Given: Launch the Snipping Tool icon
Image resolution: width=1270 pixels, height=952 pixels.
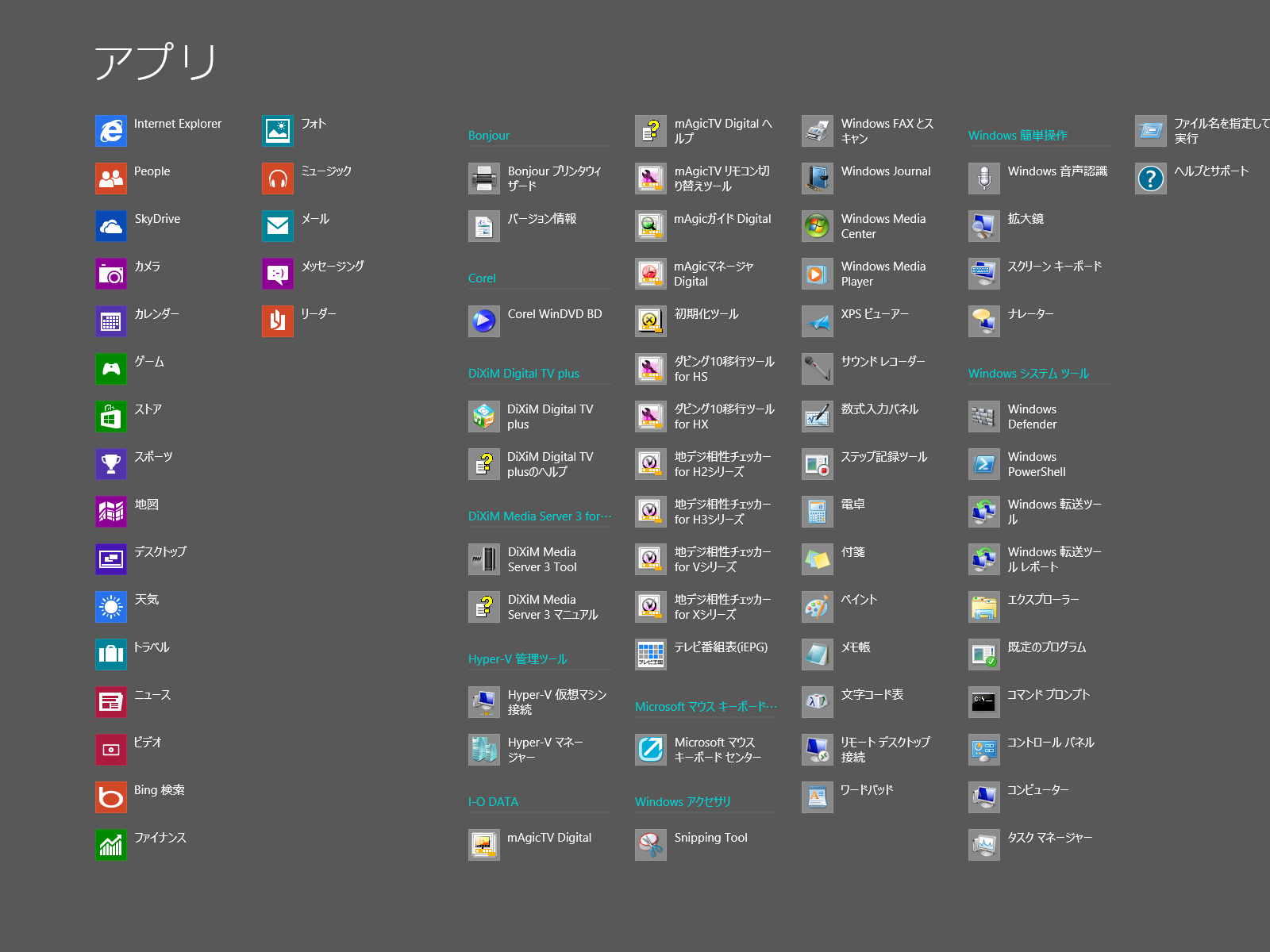Looking at the screenshot, I should point(651,845).
